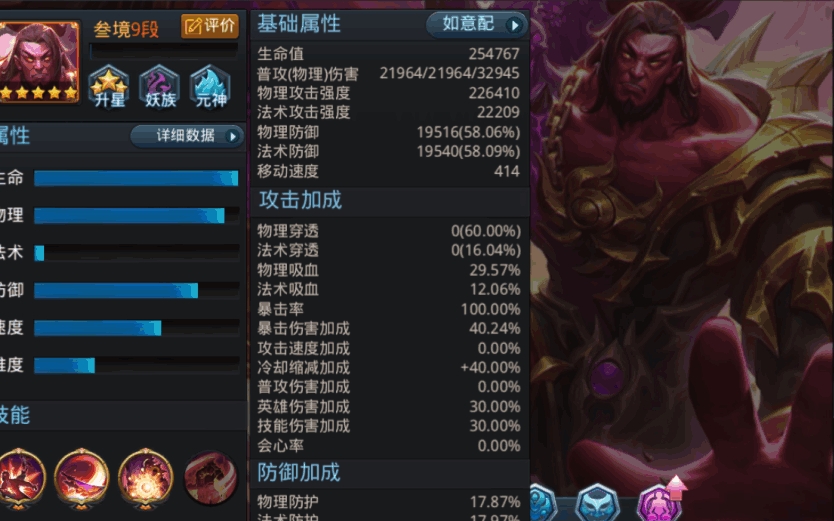This screenshot has height=521, width=834.
Task: Open the 如意配 arrow button
Action: (477, 24)
